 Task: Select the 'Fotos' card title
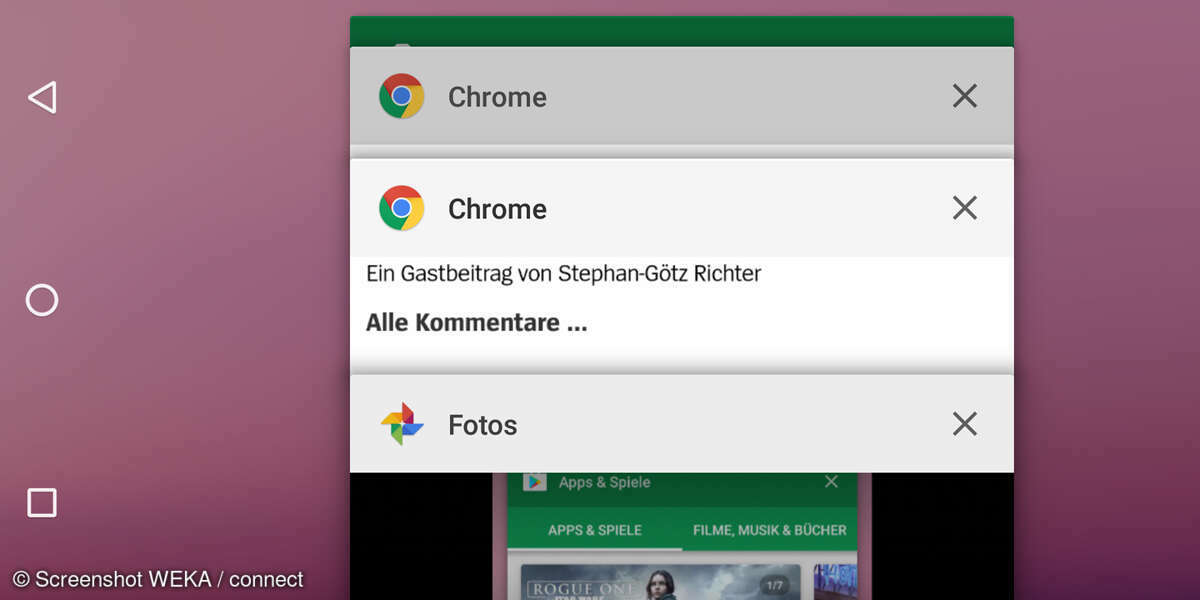click(482, 425)
